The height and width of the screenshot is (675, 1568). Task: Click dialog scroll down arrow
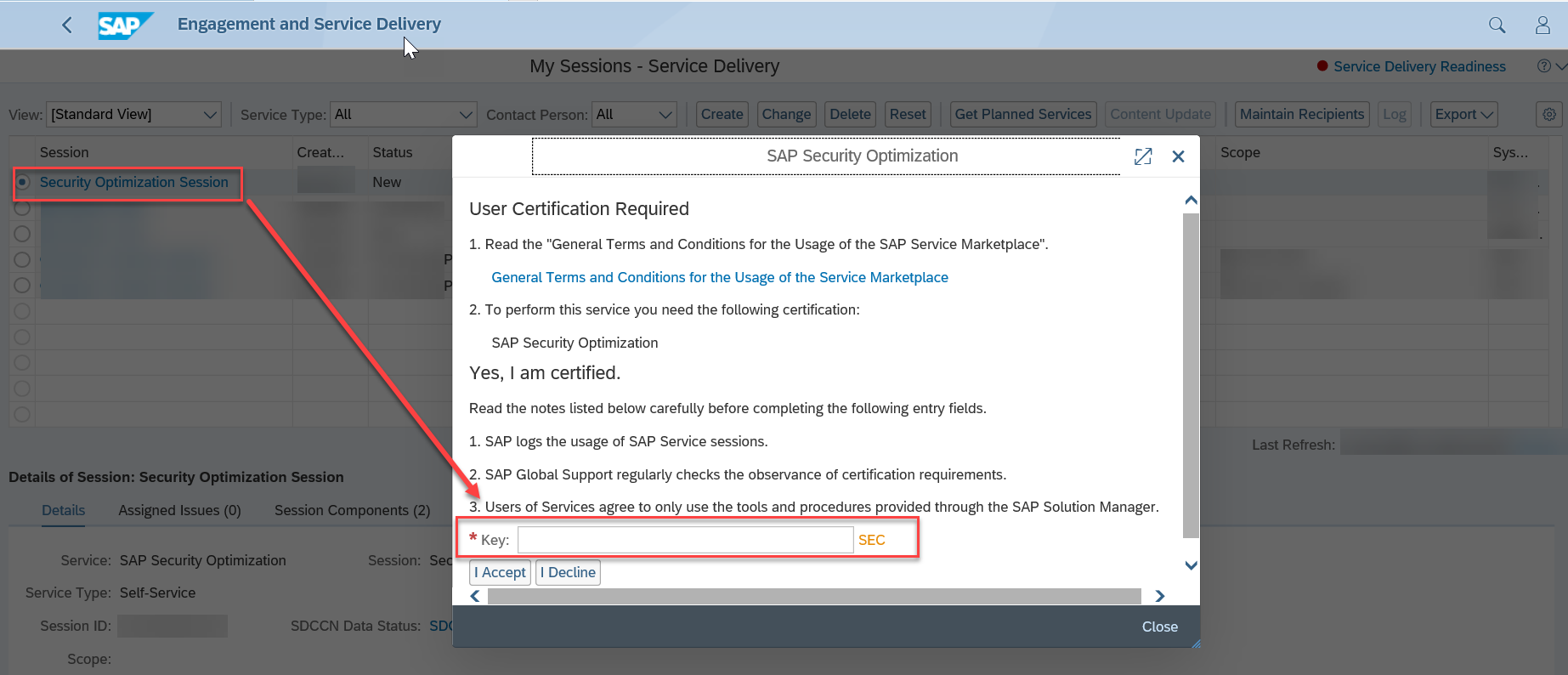1191,565
